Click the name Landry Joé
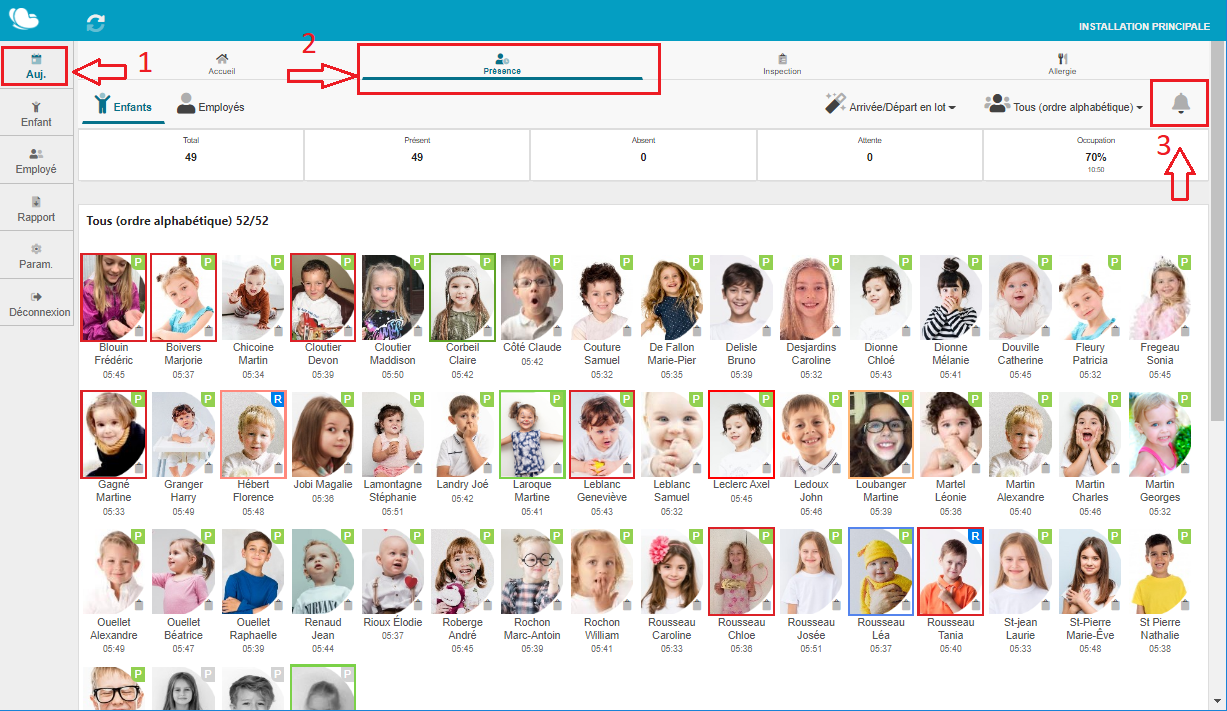 462,485
